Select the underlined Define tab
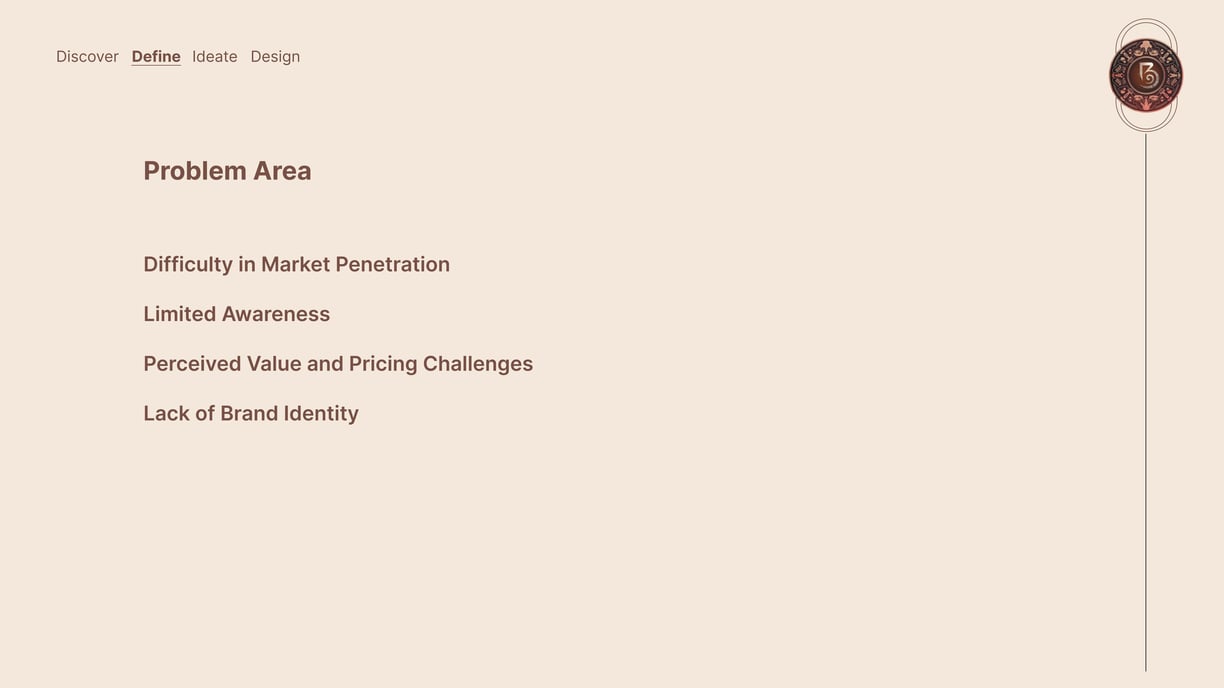Screen dimensions: 1224x688 (x=156, y=57)
